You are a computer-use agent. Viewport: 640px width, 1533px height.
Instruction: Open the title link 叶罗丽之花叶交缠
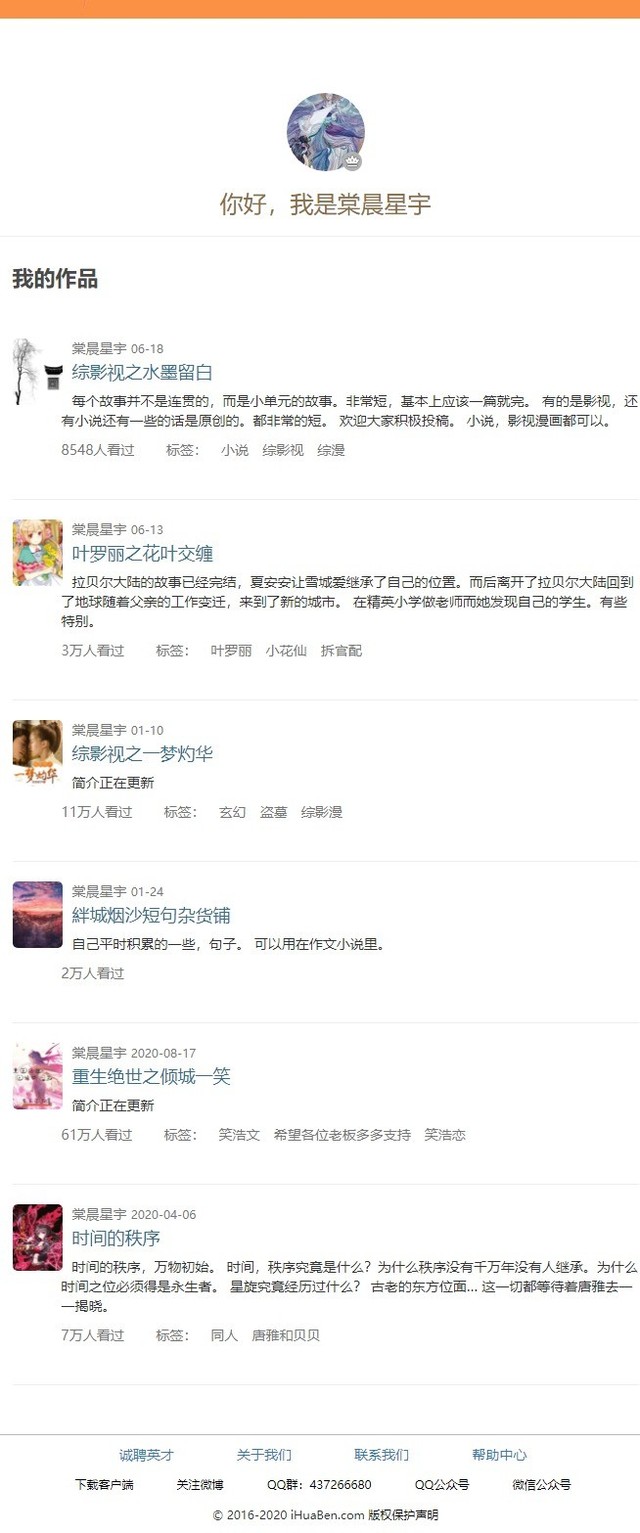(142, 553)
